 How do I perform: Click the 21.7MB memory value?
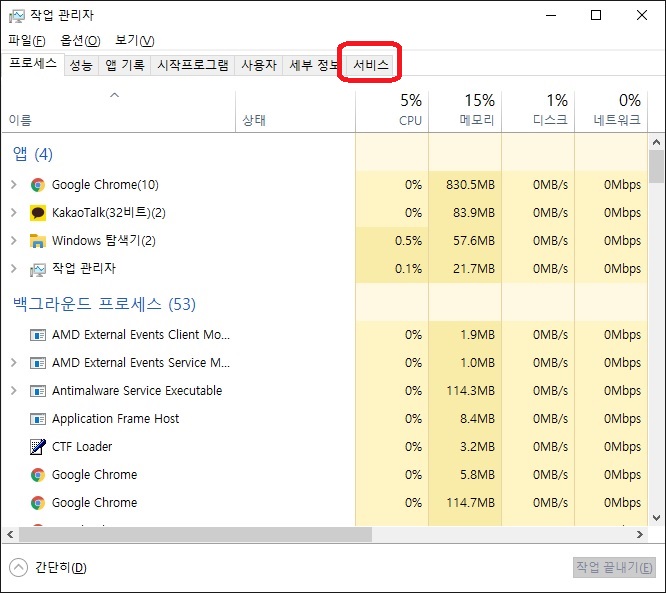pos(474,269)
